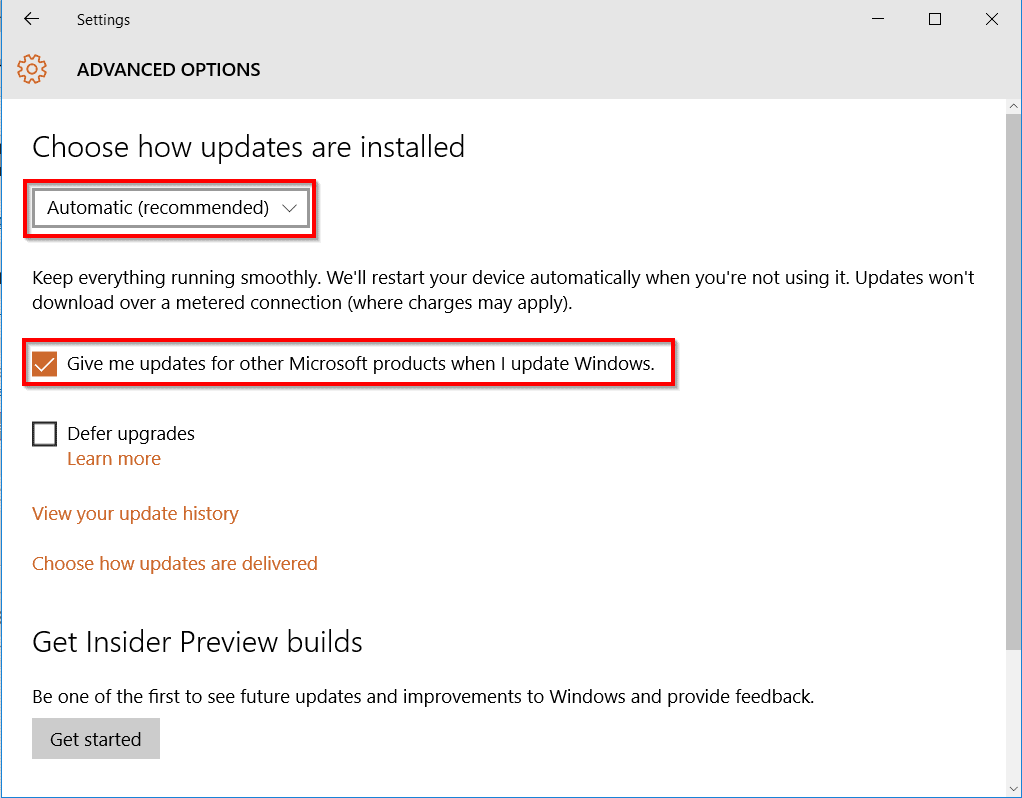Open View your update history
This screenshot has width=1022, height=798.
[135, 514]
